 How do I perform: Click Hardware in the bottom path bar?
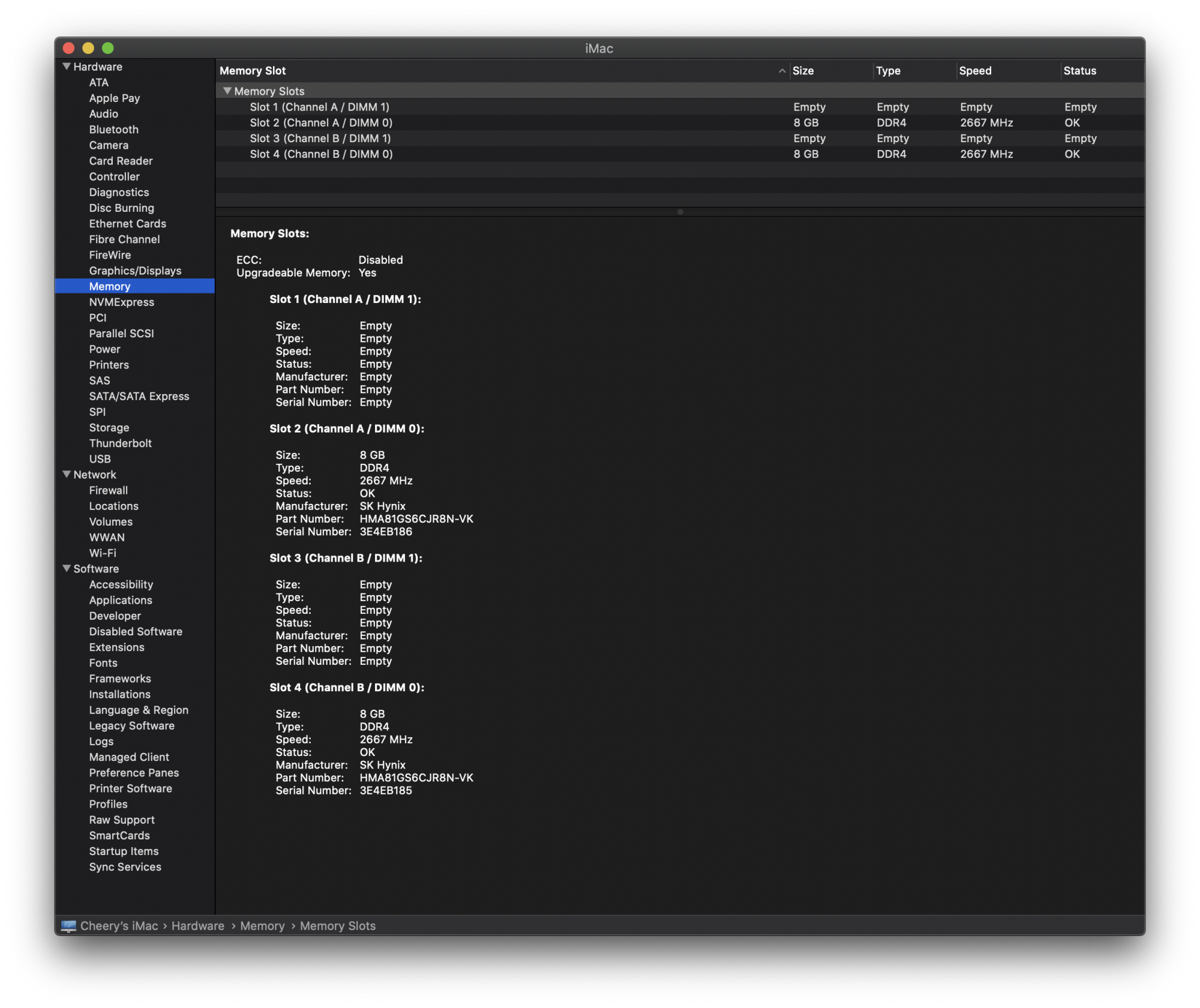pos(197,926)
